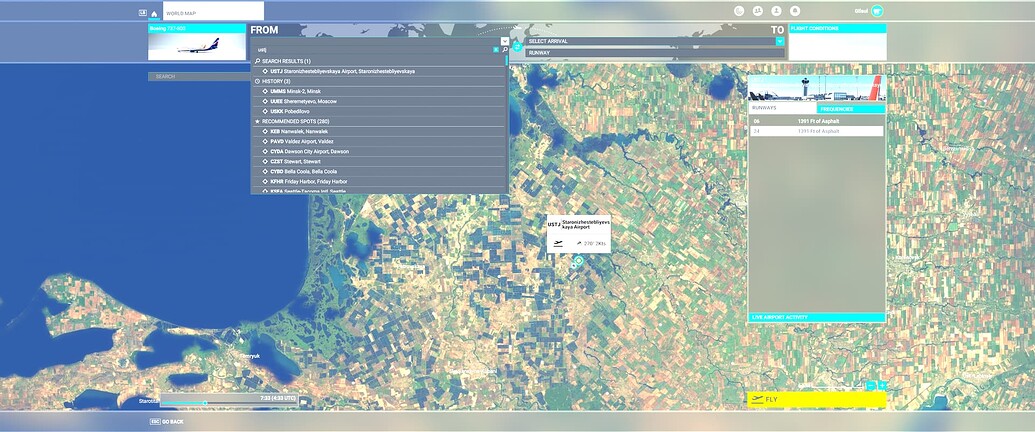Switch to the FREQUENCIES tab
The image size is (1035, 432).
pyautogui.click(x=837, y=108)
